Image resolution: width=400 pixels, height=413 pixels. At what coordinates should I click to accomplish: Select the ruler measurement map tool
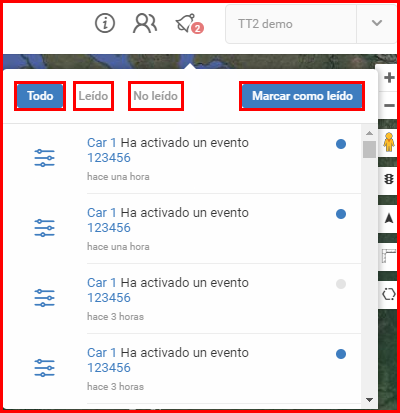(389, 256)
